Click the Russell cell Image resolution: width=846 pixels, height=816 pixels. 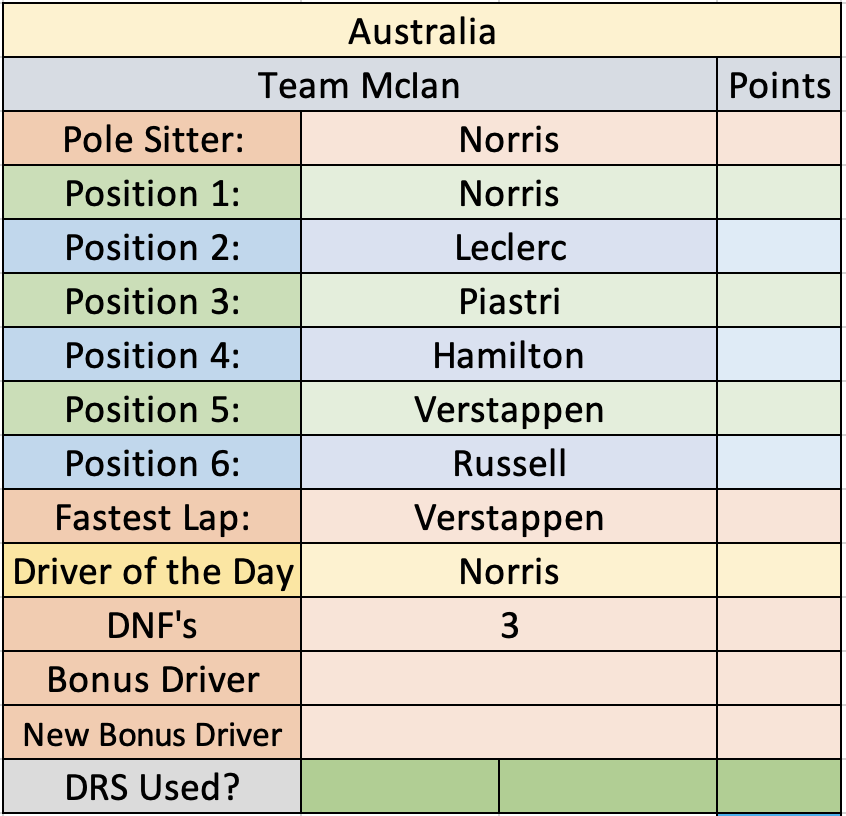coord(509,463)
